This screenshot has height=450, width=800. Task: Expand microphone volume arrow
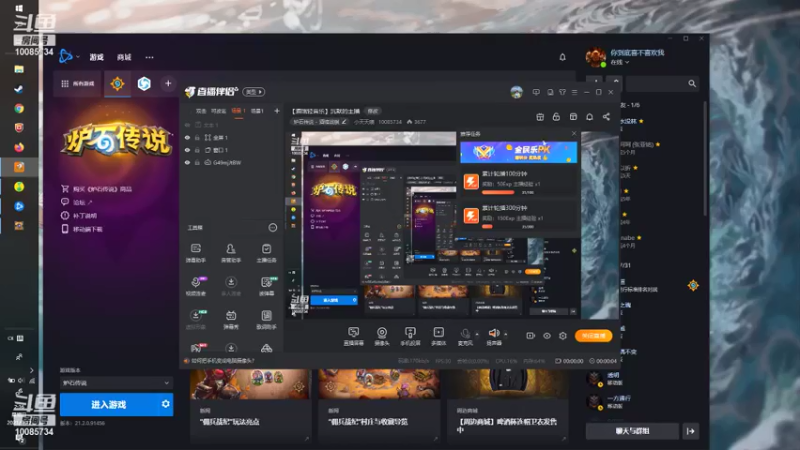tap(477, 334)
